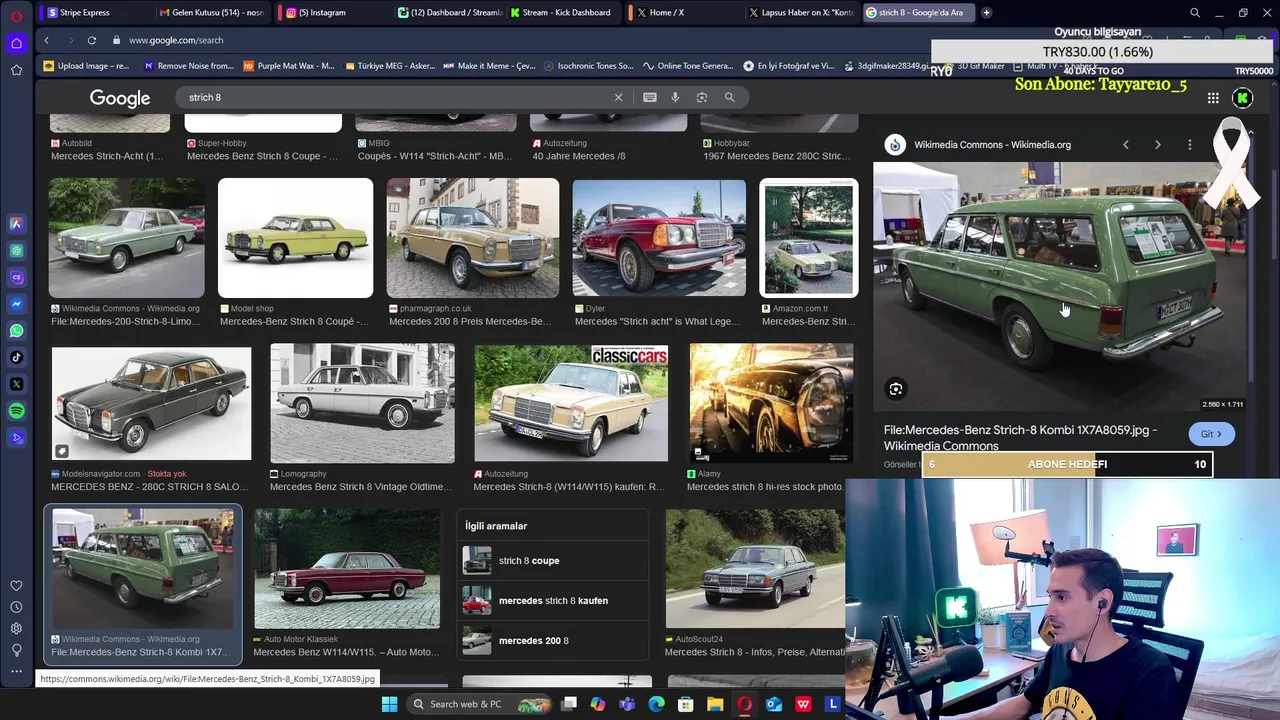Screen dimensions: 1280x720
Task: Open sidebar settings gear icon
Action: pos(16,628)
